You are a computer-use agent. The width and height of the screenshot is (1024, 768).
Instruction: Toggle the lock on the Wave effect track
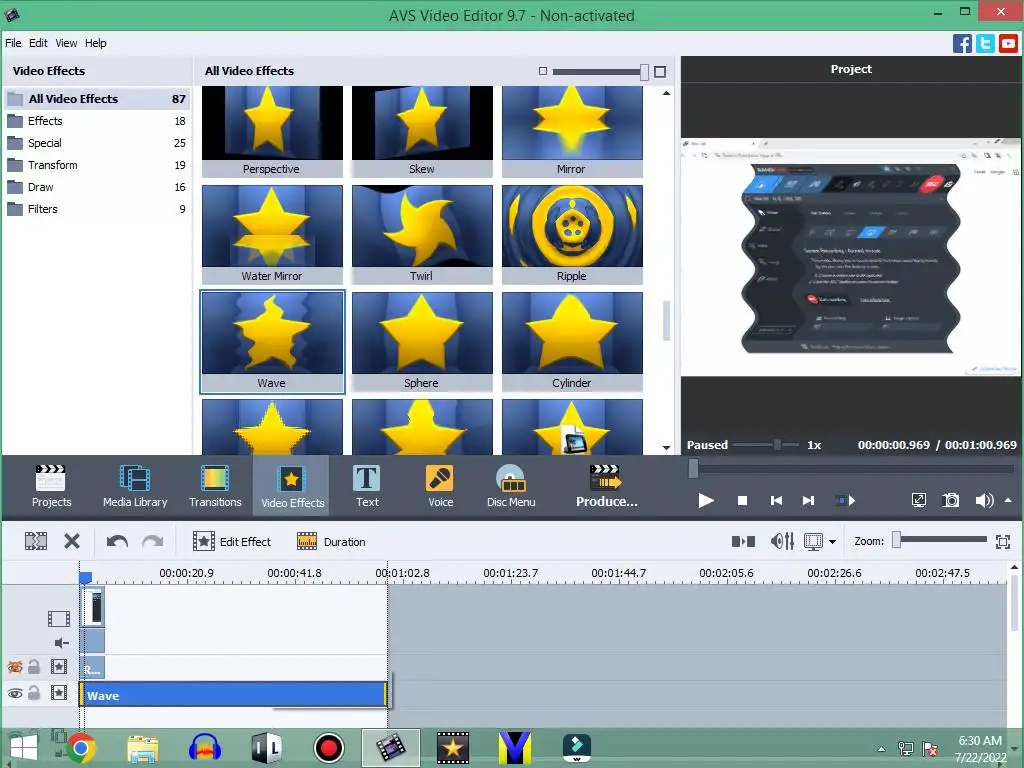click(x=34, y=693)
